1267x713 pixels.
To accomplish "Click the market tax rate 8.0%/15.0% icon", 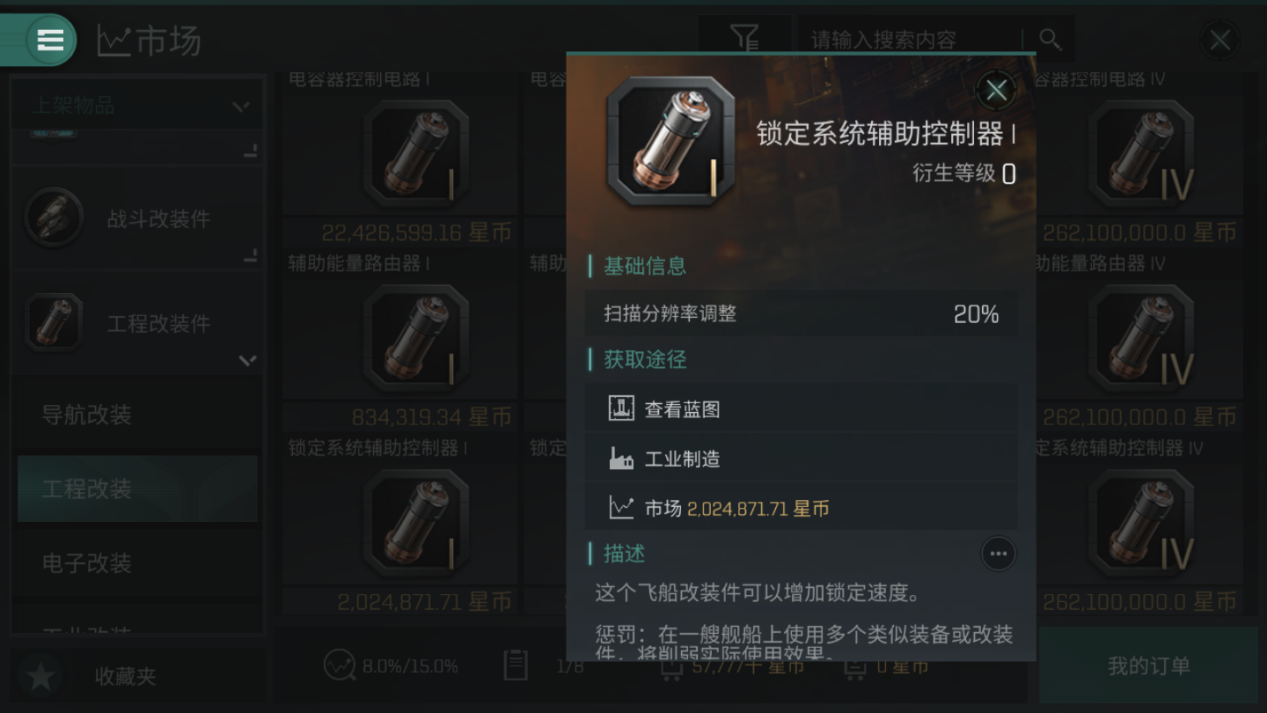I will [x=340, y=665].
